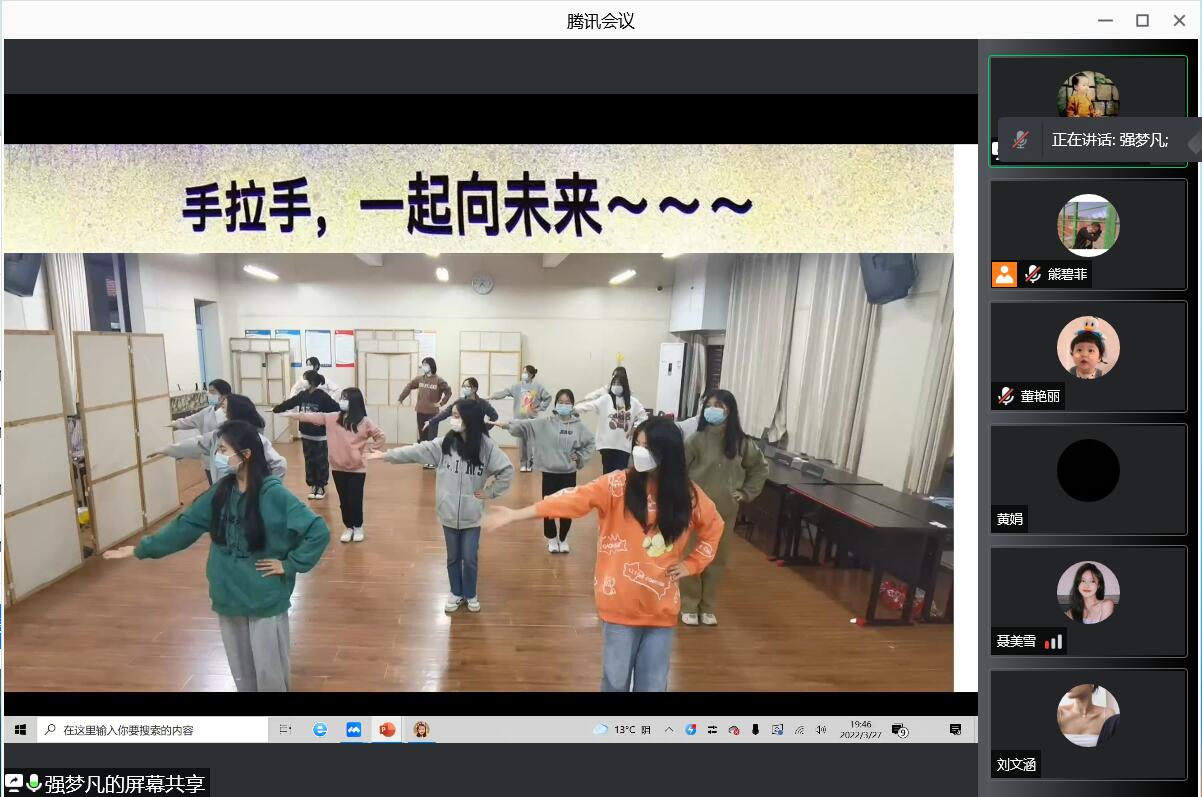Click the signal strength icon beside 聂美雪

(1053, 641)
